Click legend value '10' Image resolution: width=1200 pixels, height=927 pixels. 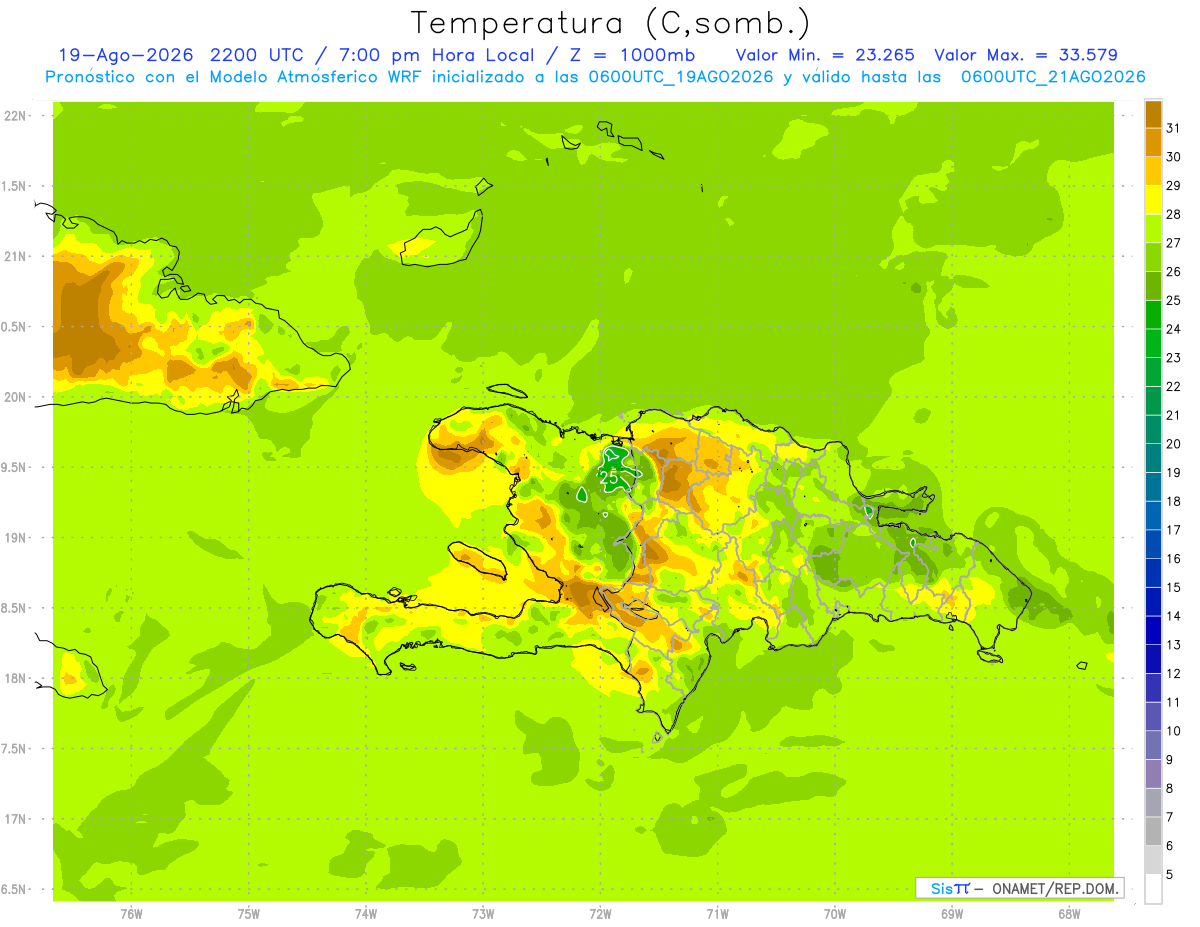coord(1174,731)
